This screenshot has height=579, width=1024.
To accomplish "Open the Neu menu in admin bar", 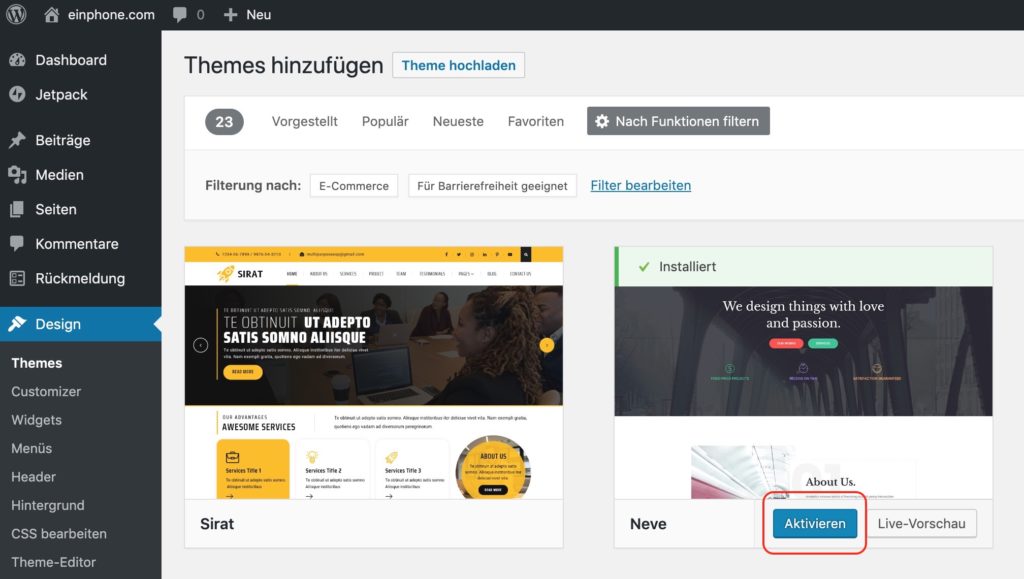I will pyautogui.click(x=259, y=14).
